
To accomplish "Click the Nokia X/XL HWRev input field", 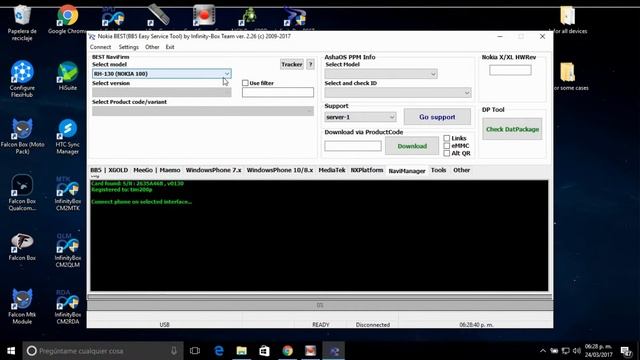I will [x=510, y=70].
